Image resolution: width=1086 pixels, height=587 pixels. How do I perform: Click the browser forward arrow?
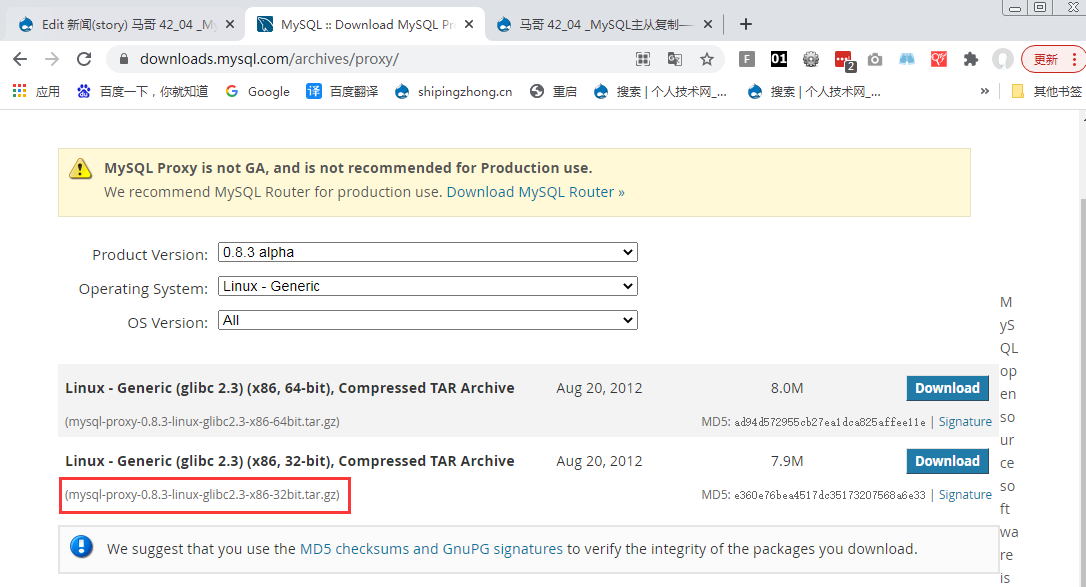click(x=52, y=60)
